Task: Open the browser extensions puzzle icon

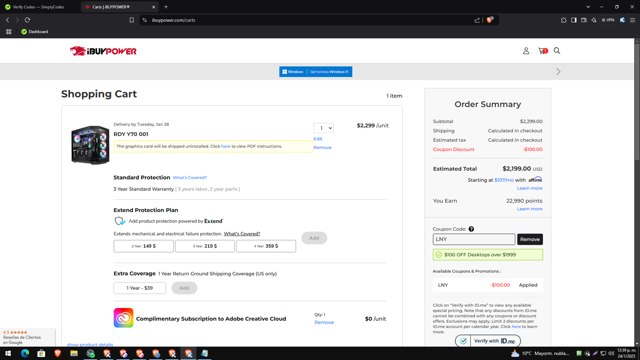Action: pyautogui.click(x=564, y=20)
